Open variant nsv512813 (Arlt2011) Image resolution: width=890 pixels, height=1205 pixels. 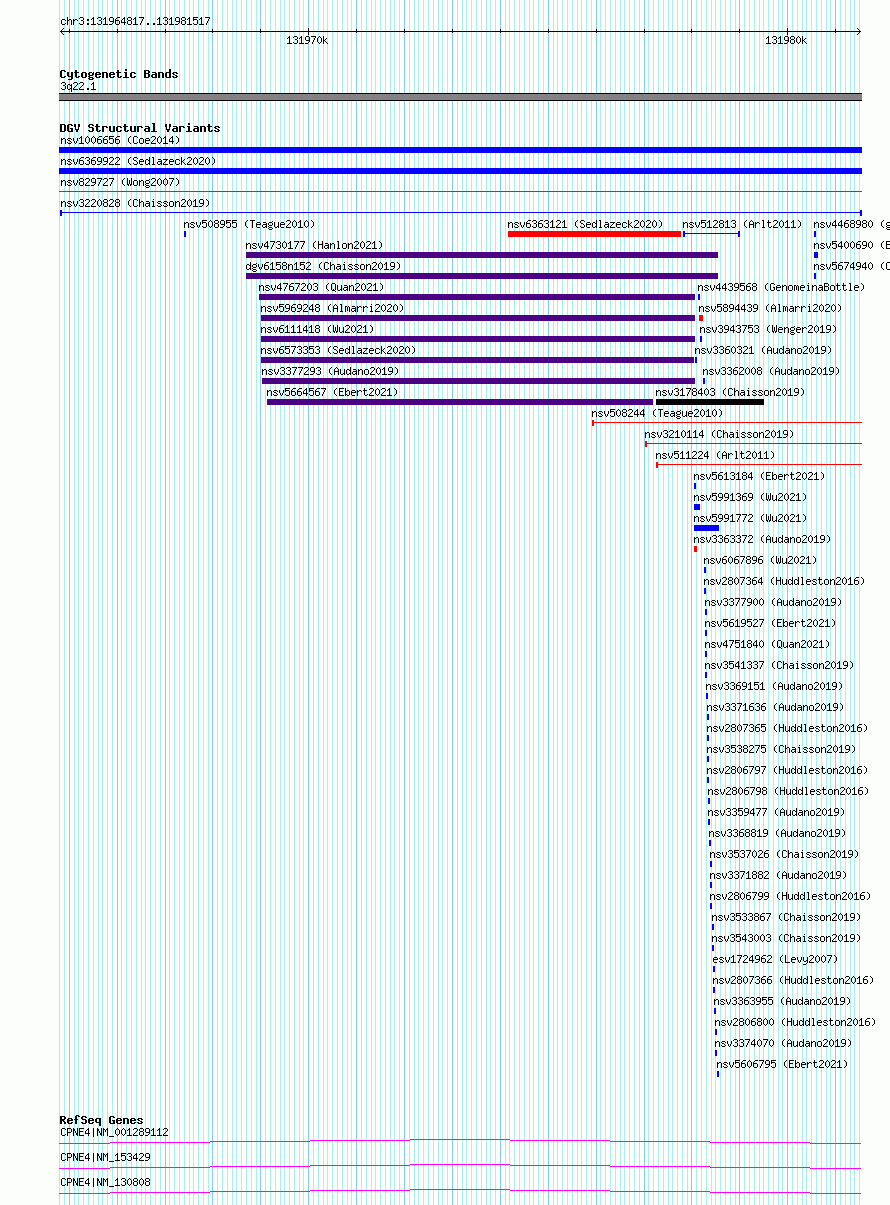pyautogui.click(x=742, y=224)
